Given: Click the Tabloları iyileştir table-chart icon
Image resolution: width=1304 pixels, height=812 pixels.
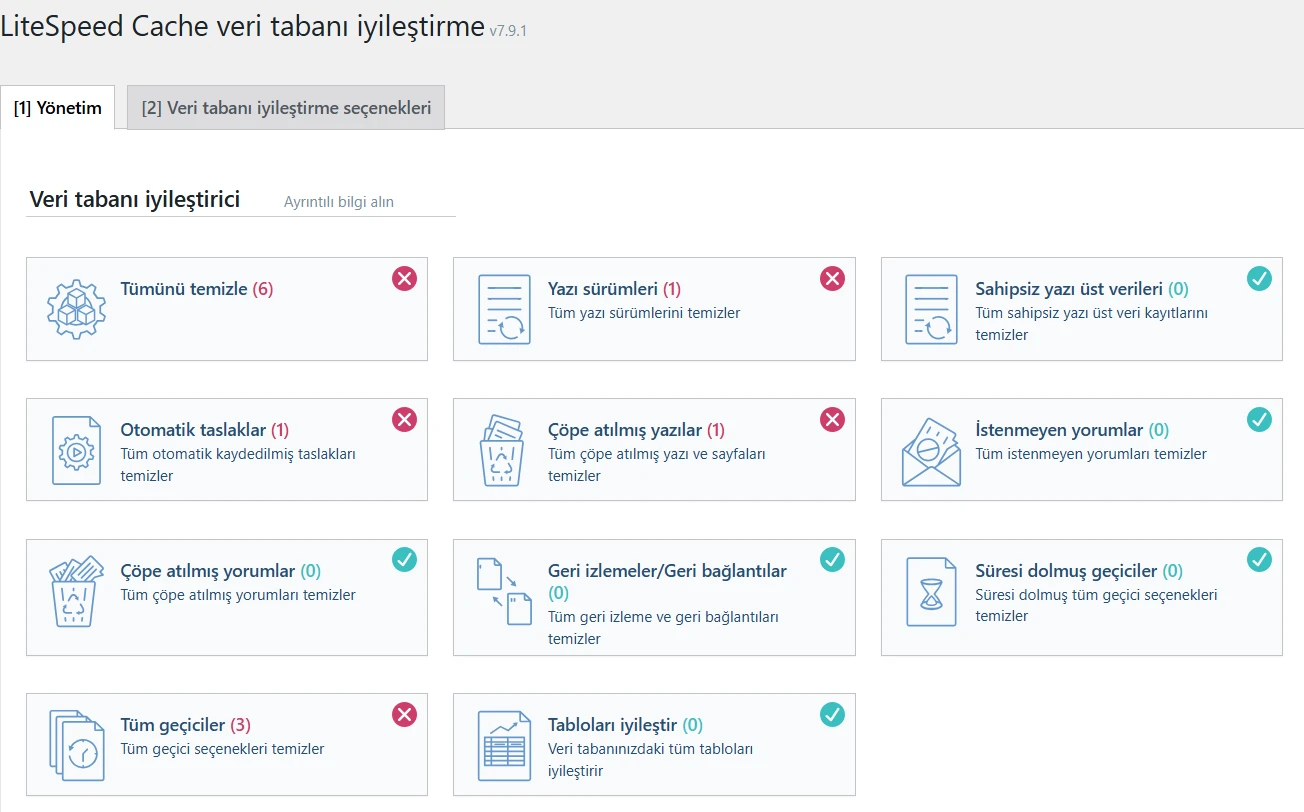Looking at the screenshot, I should click(x=504, y=745).
